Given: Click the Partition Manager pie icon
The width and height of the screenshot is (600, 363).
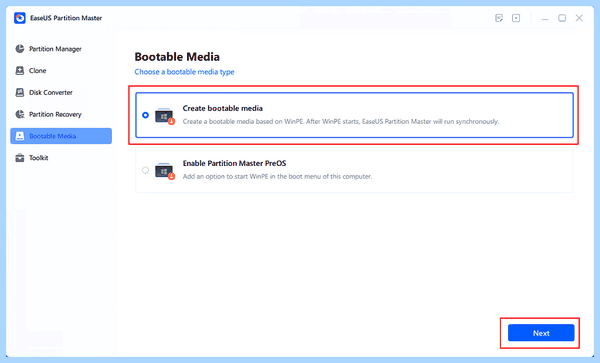Looking at the screenshot, I should [x=20, y=49].
